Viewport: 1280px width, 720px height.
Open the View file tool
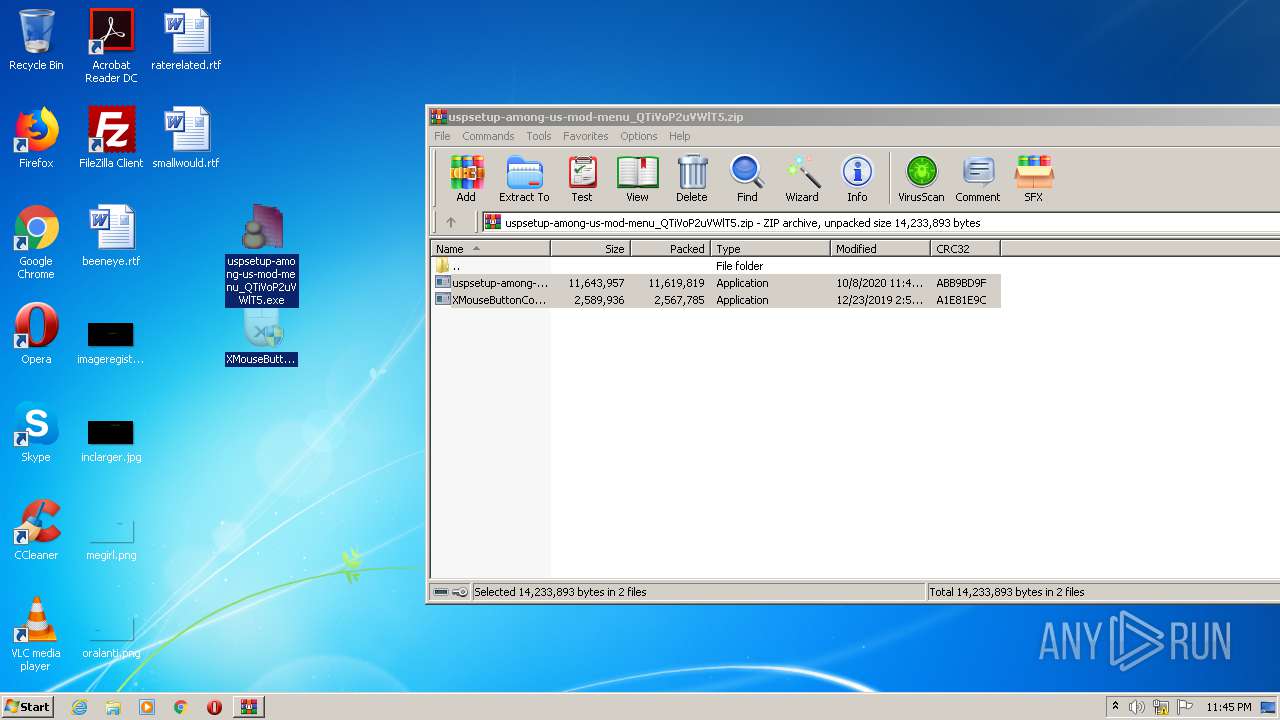[x=637, y=179]
